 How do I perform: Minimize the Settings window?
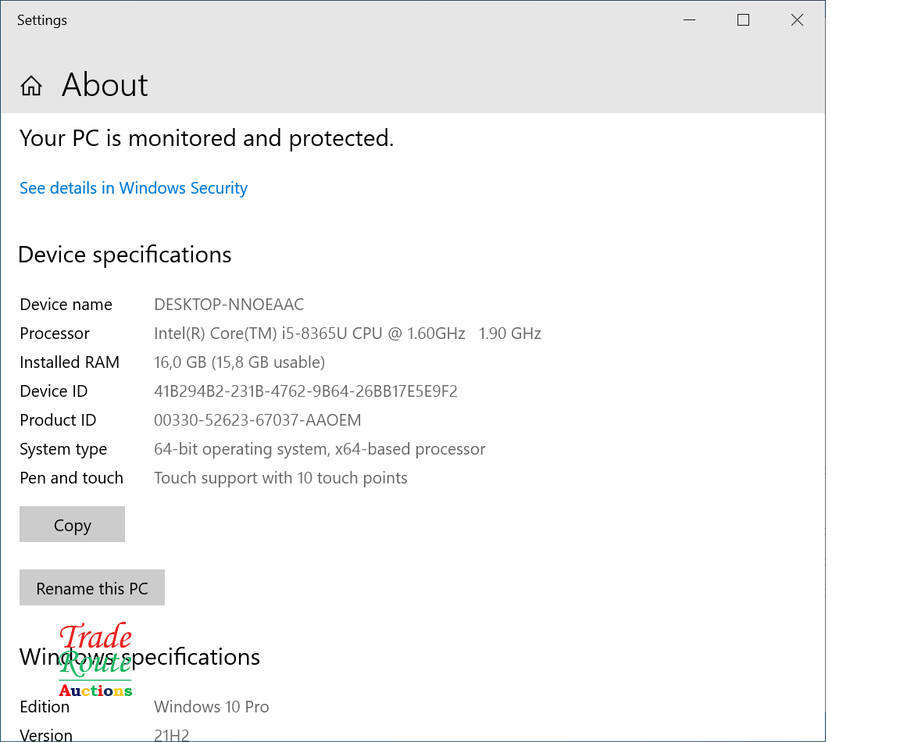(x=690, y=20)
